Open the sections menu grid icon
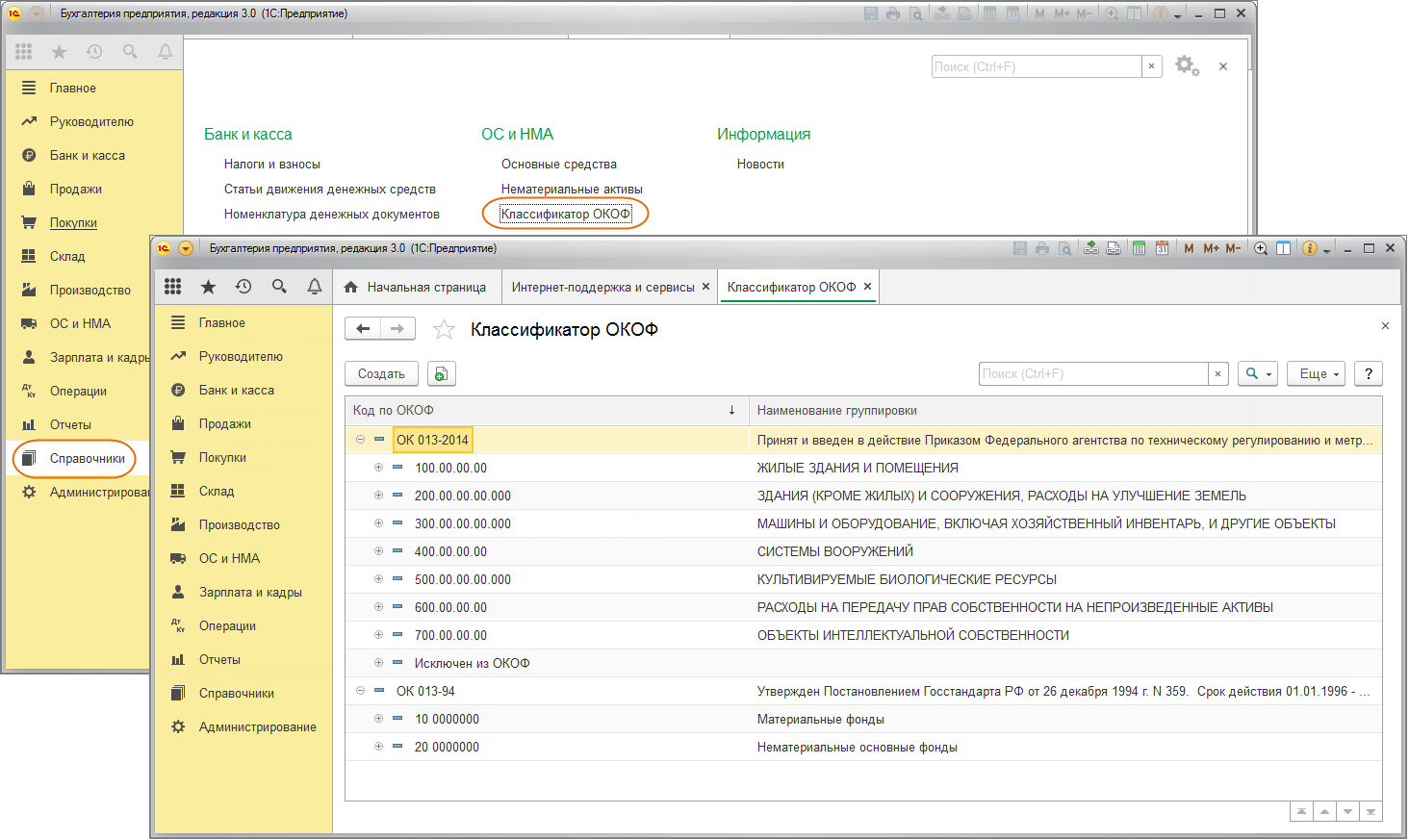This screenshot has width=1409, height=840. 173,287
